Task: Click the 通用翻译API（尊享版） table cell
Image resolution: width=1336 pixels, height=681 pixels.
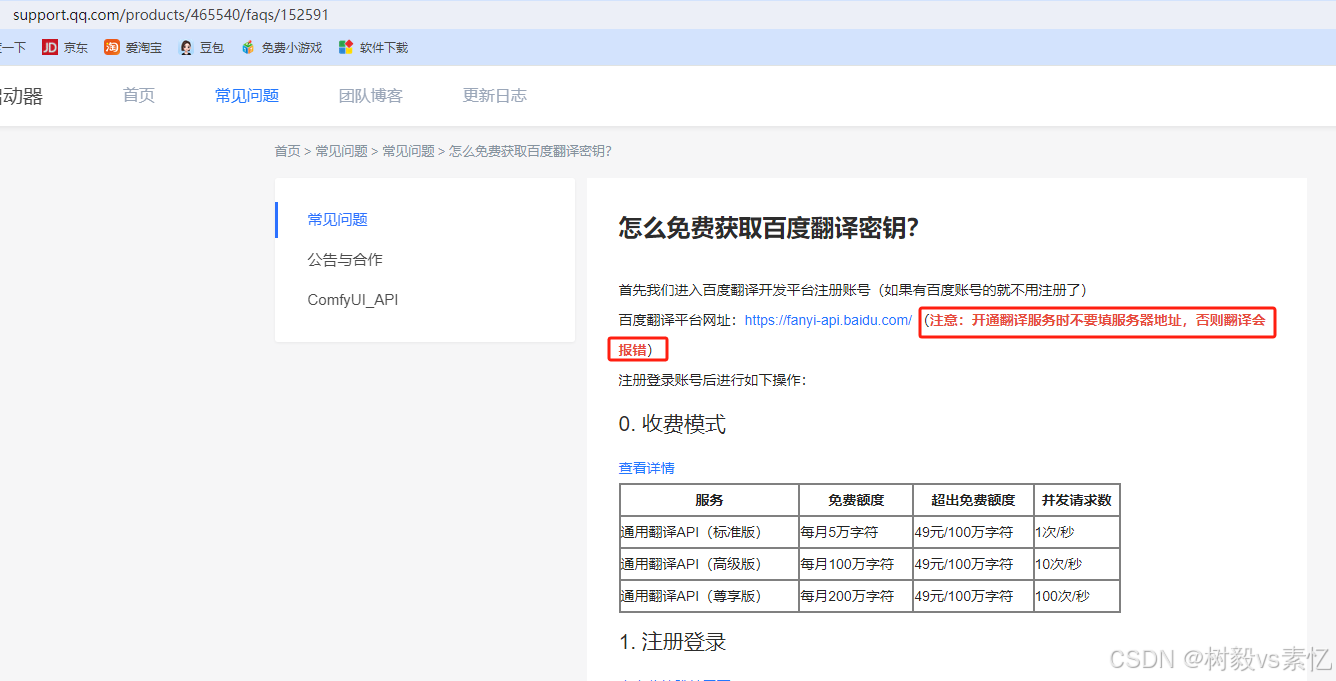Action: (x=709, y=596)
